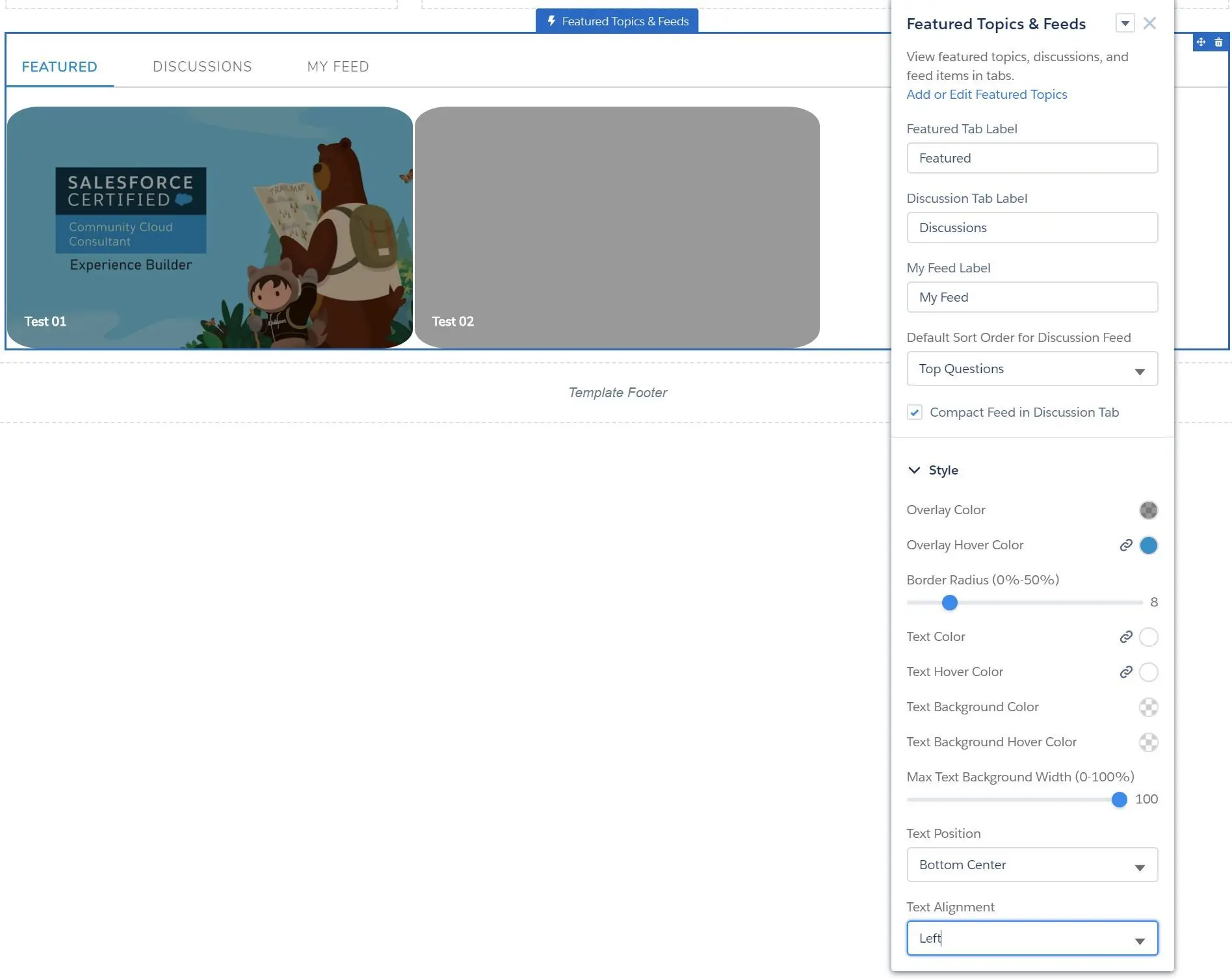This screenshot has width=1232, height=979.
Task: Switch to the DISCUSSIONS tab
Action: [202, 66]
